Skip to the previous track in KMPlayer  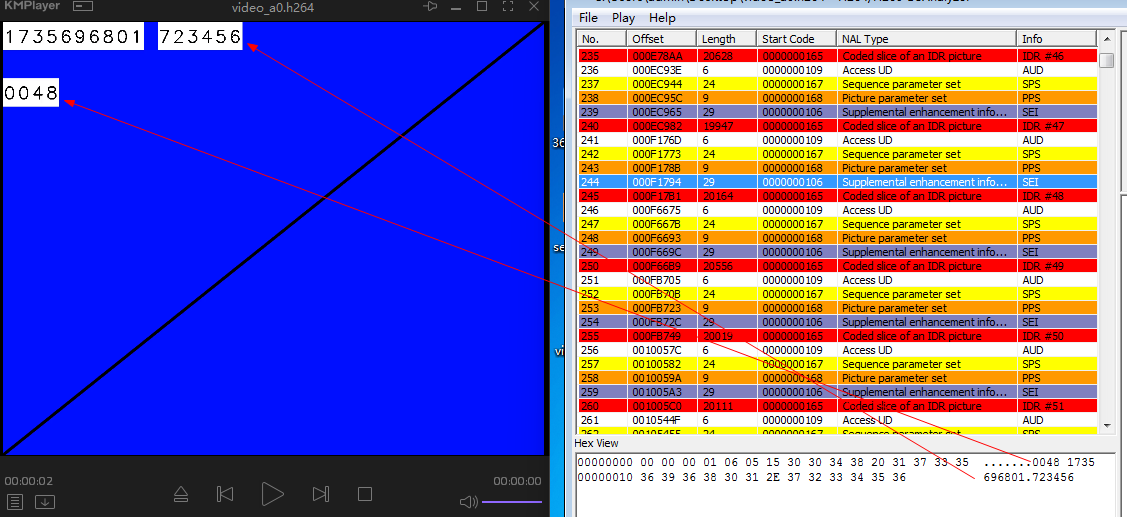pos(225,494)
